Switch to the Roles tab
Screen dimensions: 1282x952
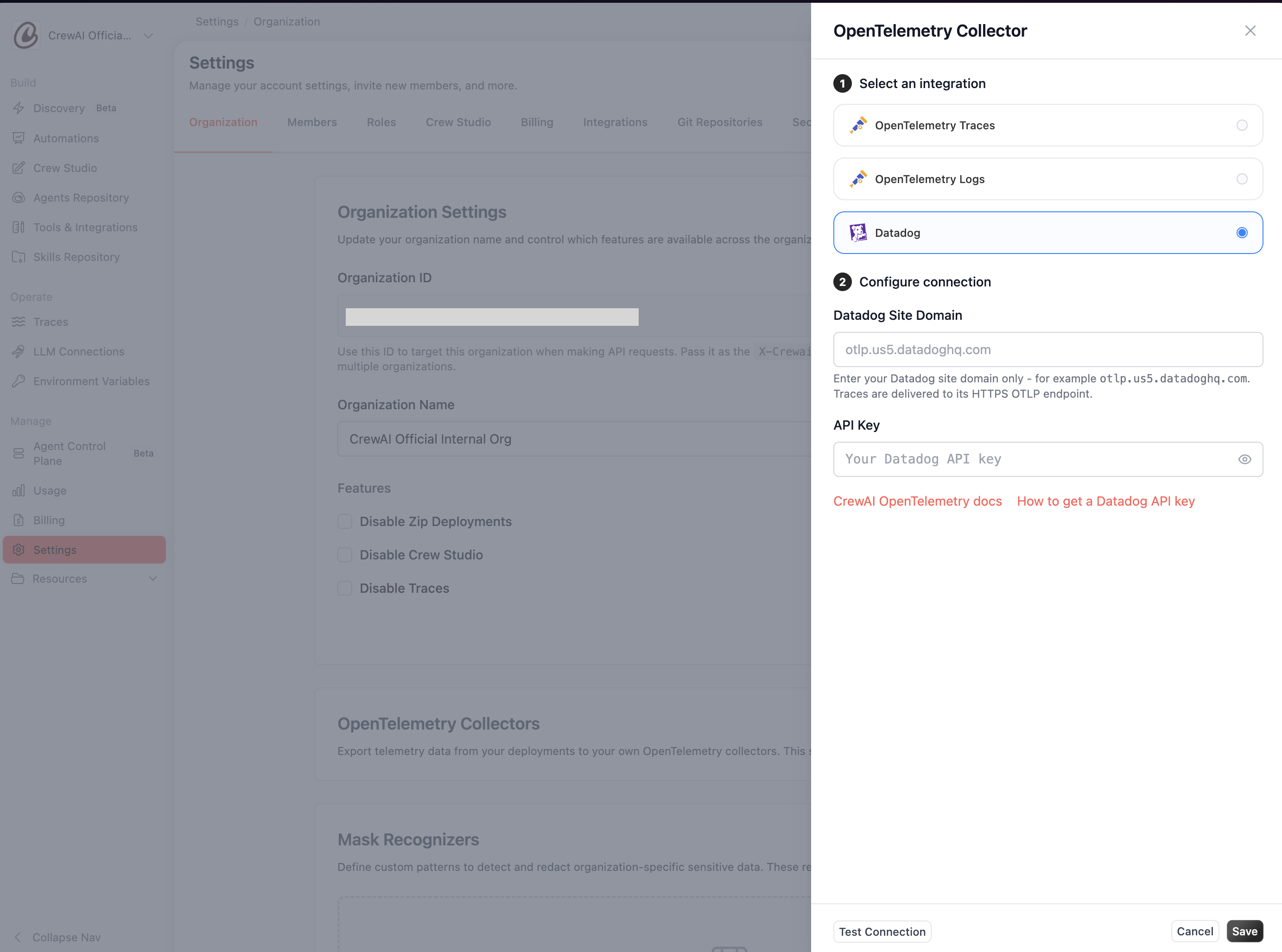(381, 122)
